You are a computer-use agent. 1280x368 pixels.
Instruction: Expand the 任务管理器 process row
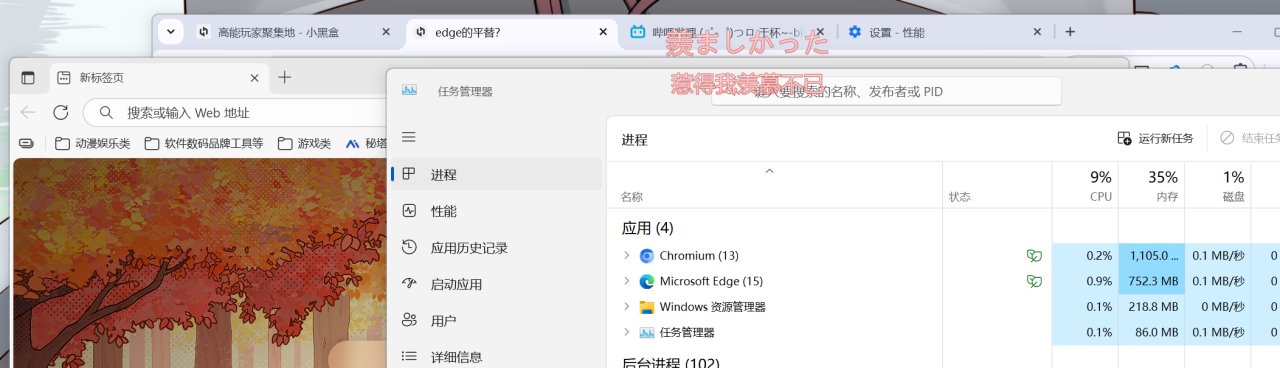[x=627, y=332]
